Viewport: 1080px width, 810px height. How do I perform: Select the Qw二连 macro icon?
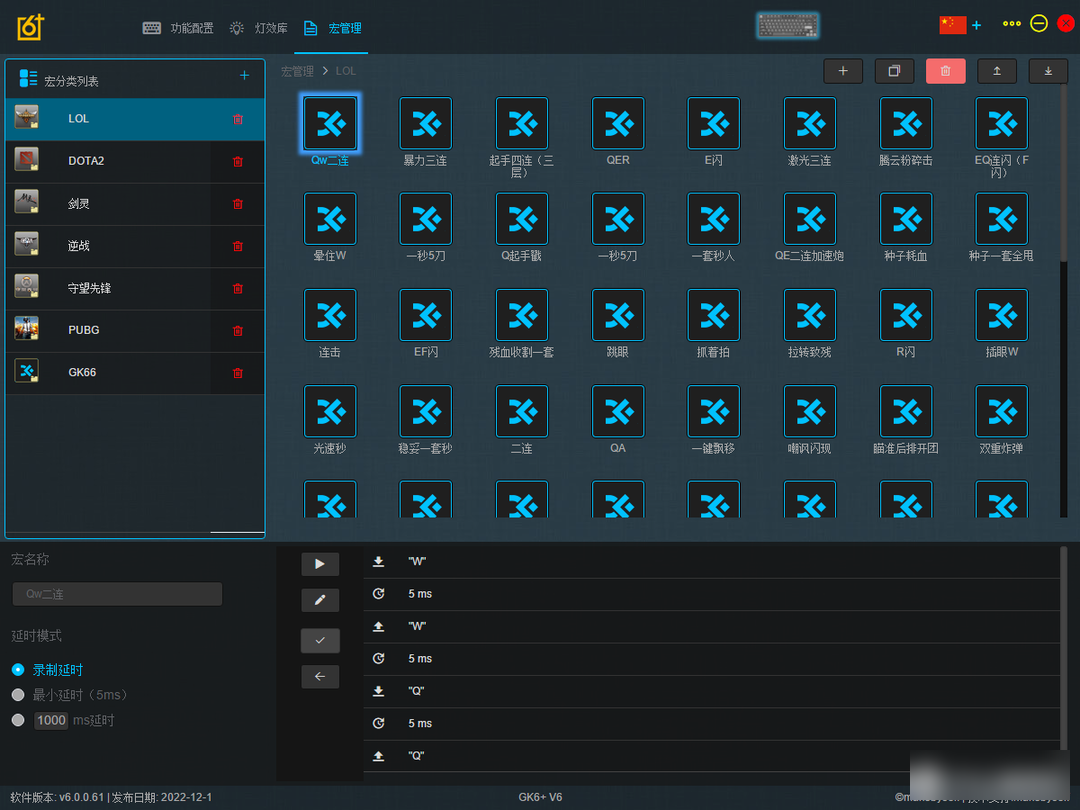[x=330, y=123]
